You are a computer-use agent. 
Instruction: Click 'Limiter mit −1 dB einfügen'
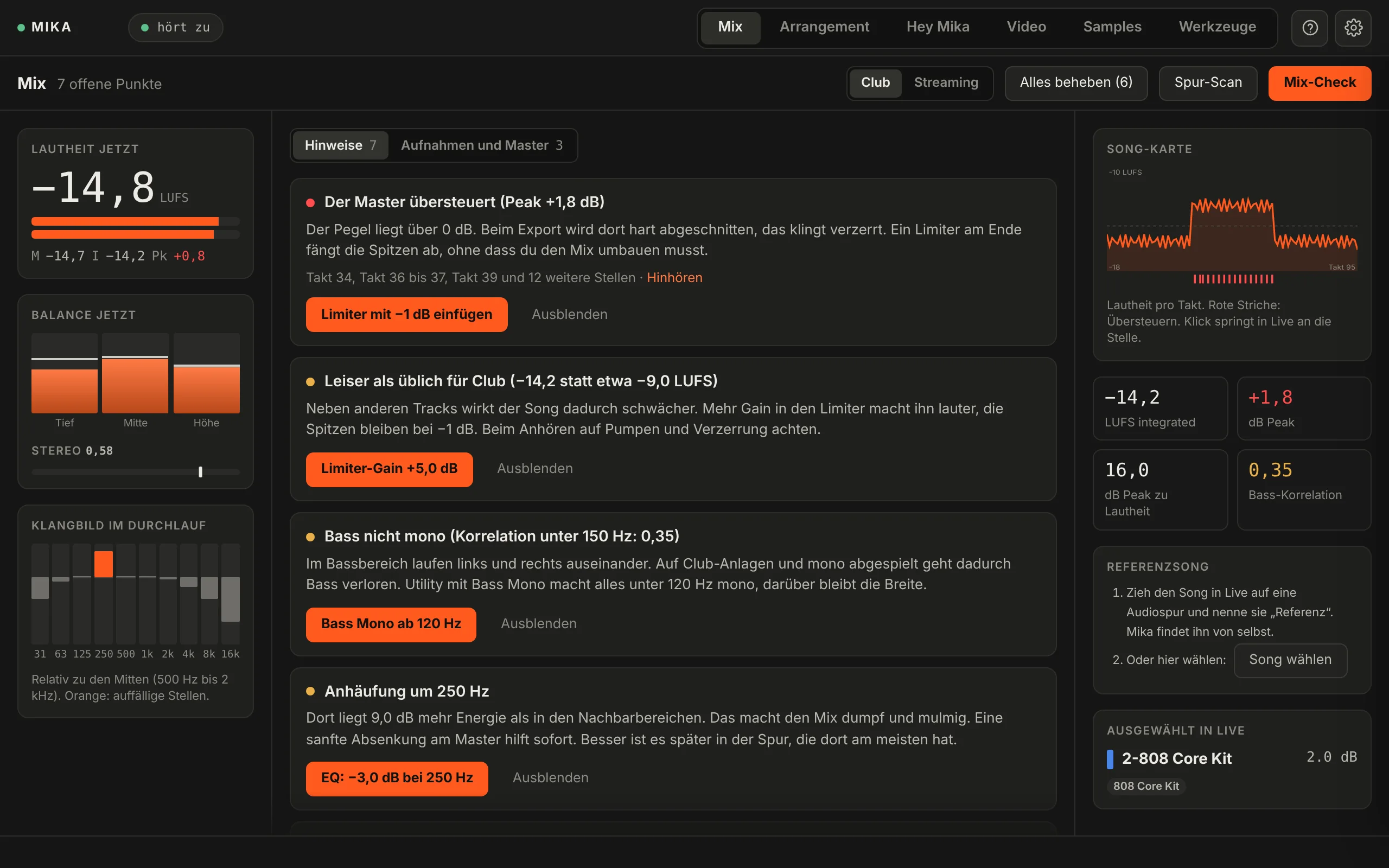click(x=406, y=315)
